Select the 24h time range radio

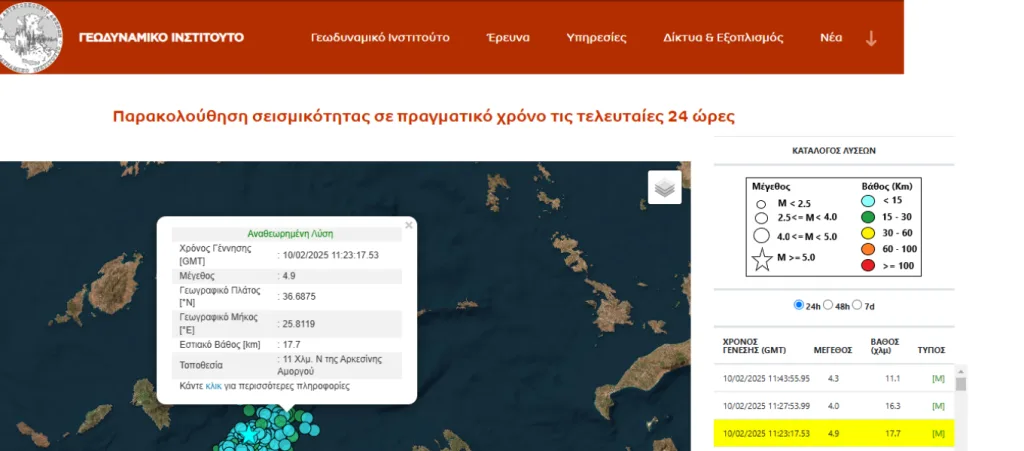798,304
